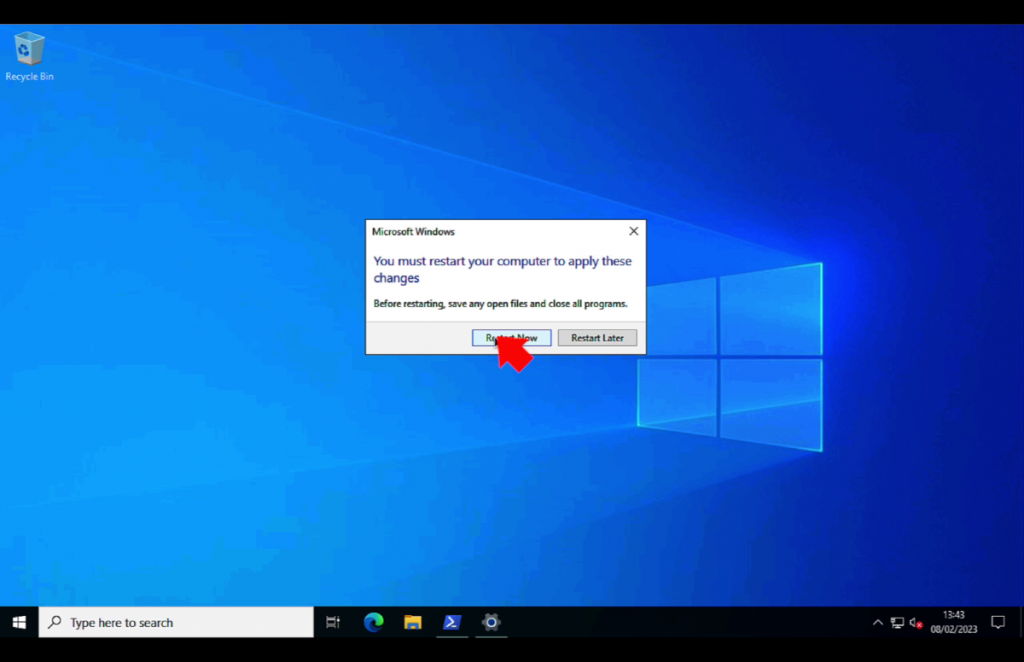This screenshot has width=1024, height=662.
Task: Launch Windows PowerShell
Action: (x=451, y=622)
